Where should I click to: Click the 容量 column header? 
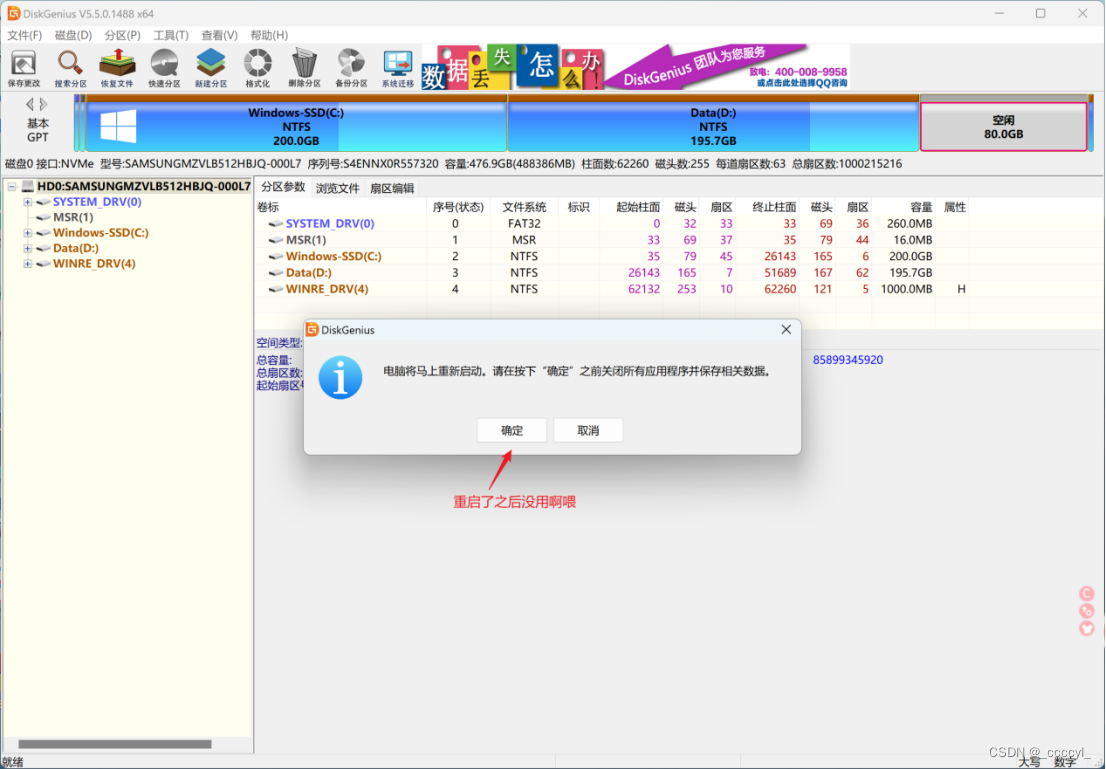904,207
